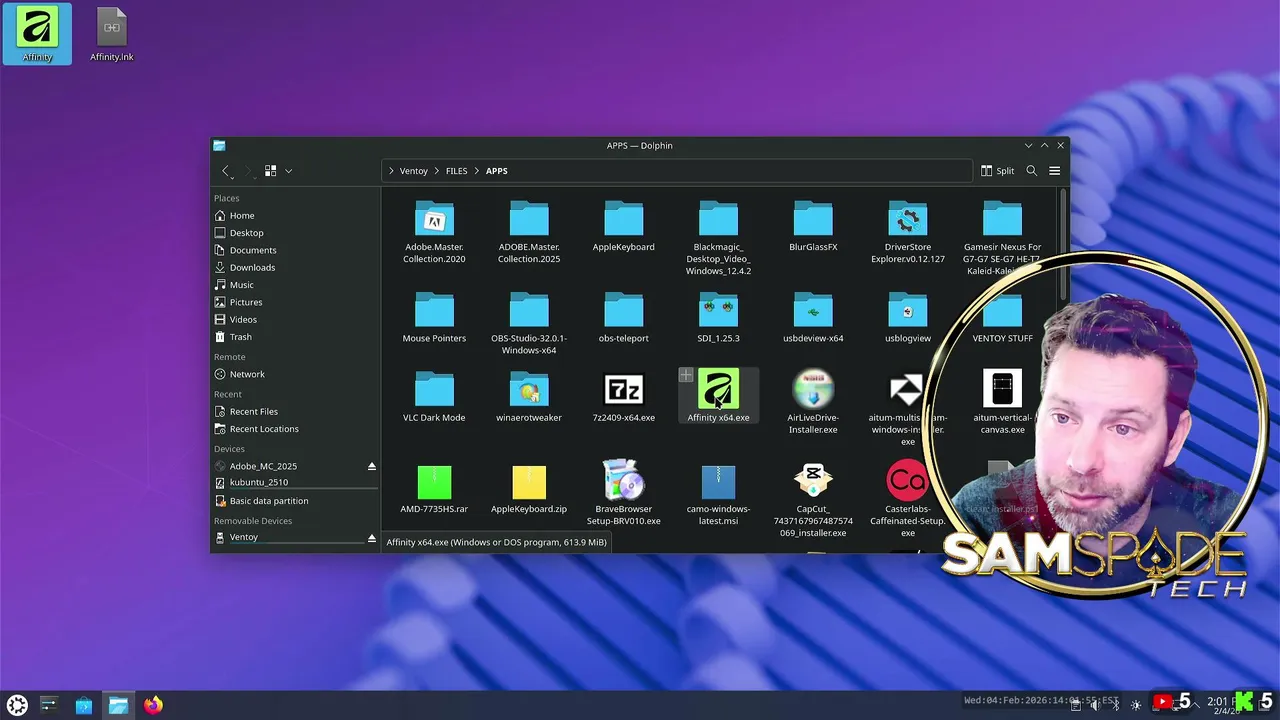The width and height of the screenshot is (1280, 720).
Task: Toggle selection plus marker on Affinity x64.exe
Action: 686,376
